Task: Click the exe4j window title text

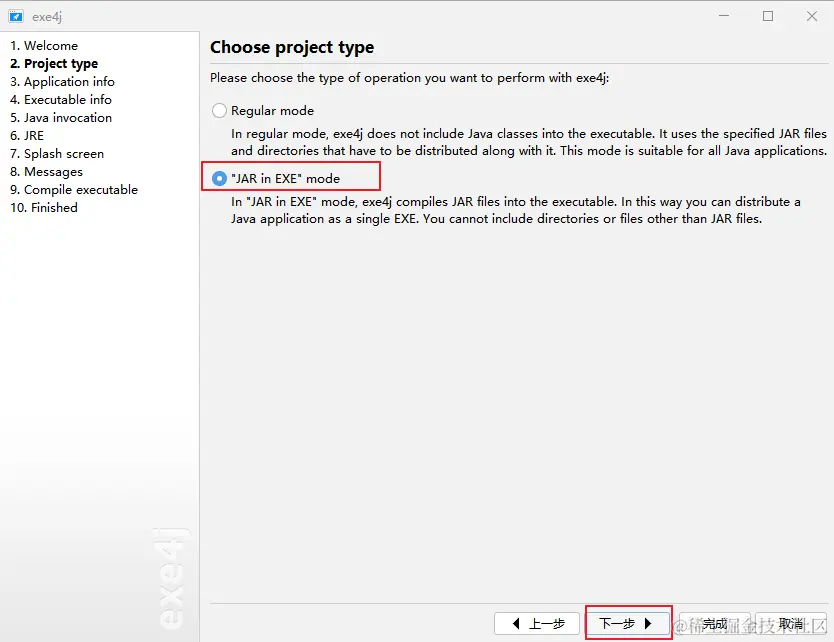Action: 47,17
